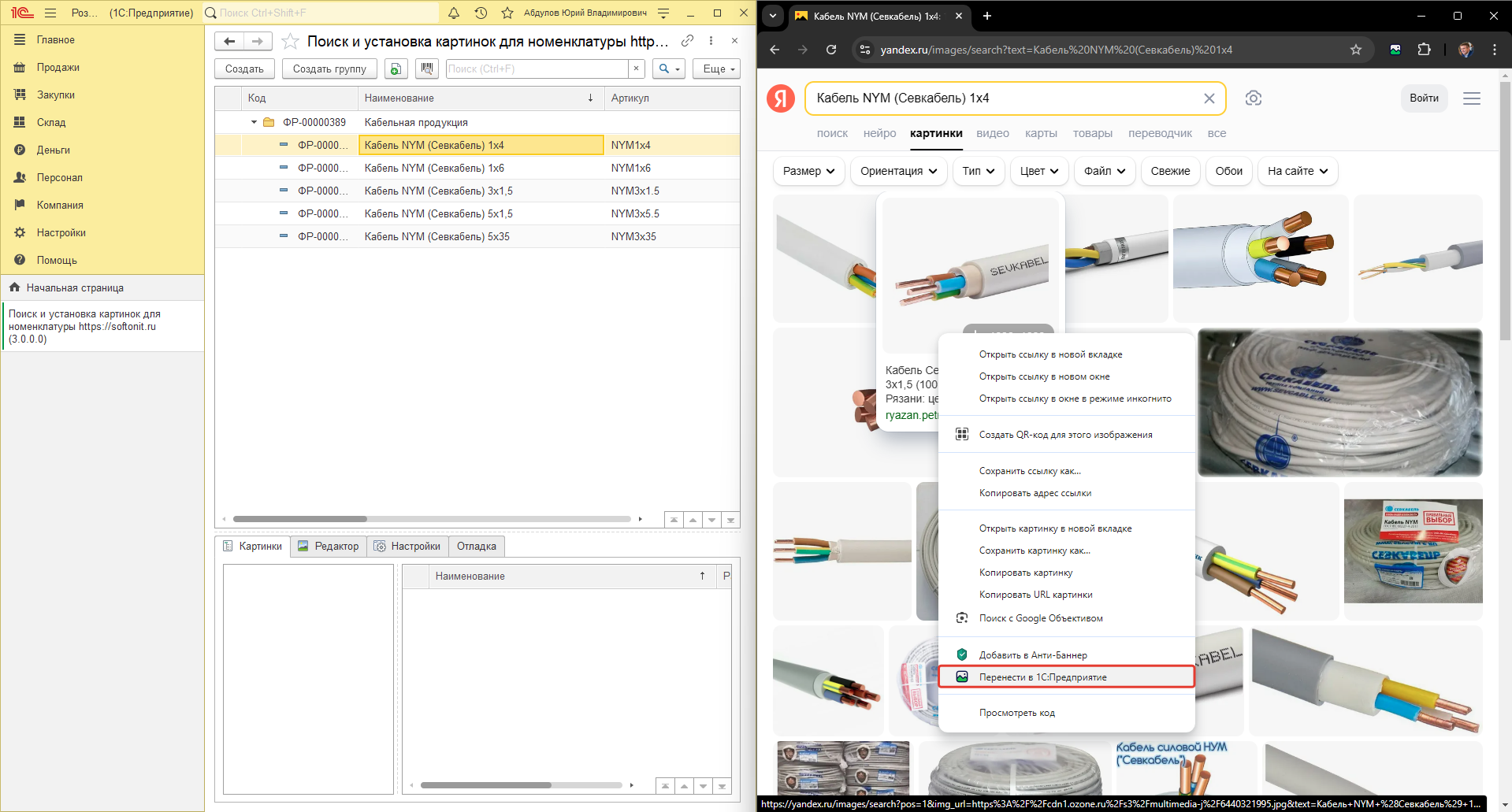Choose Перенести в 1С:Предприятие menu item
1512x812 pixels.
pos(1042,677)
